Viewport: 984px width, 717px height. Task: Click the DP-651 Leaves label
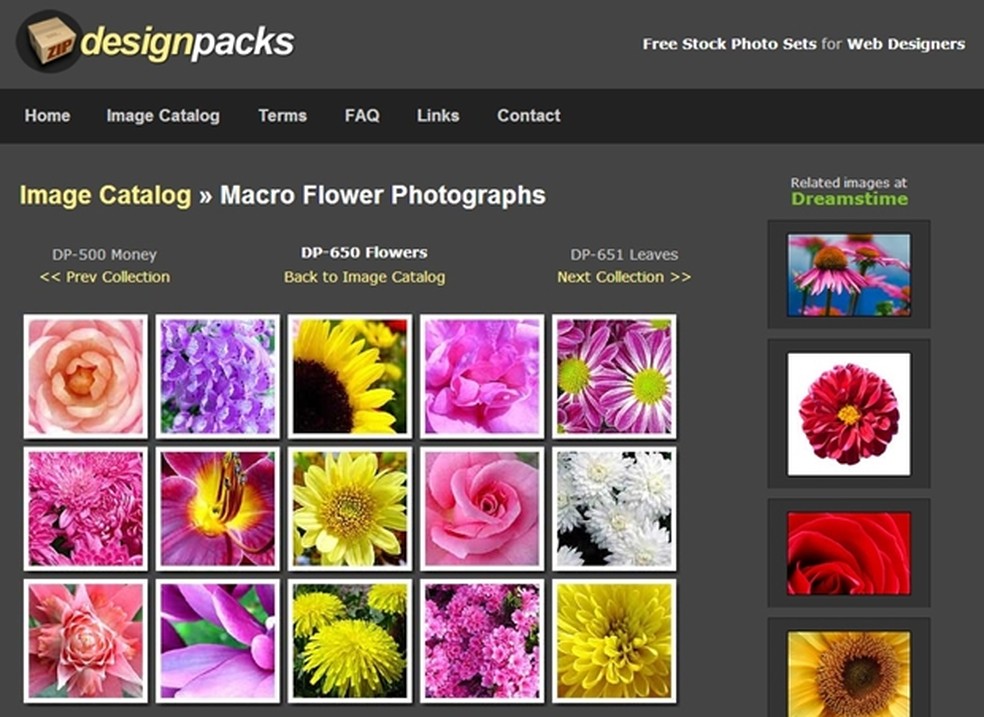coord(624,255)
